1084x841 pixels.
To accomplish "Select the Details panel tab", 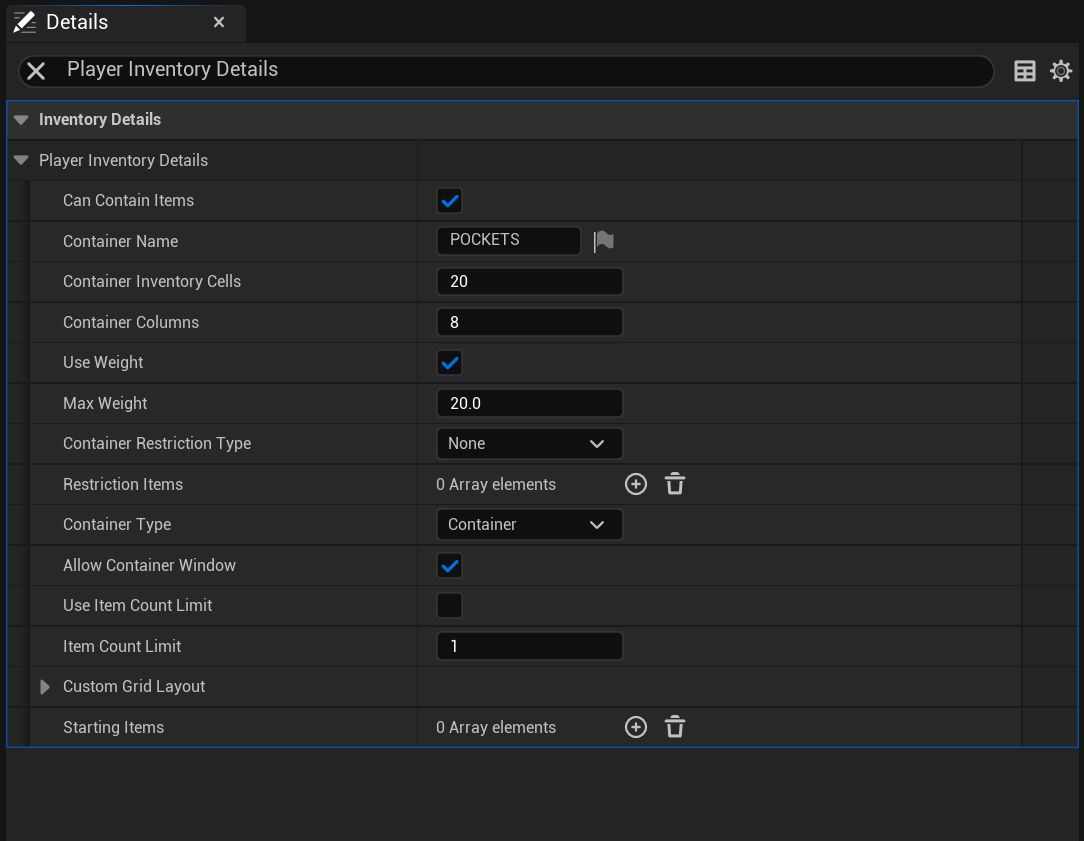I will point(78,22).
